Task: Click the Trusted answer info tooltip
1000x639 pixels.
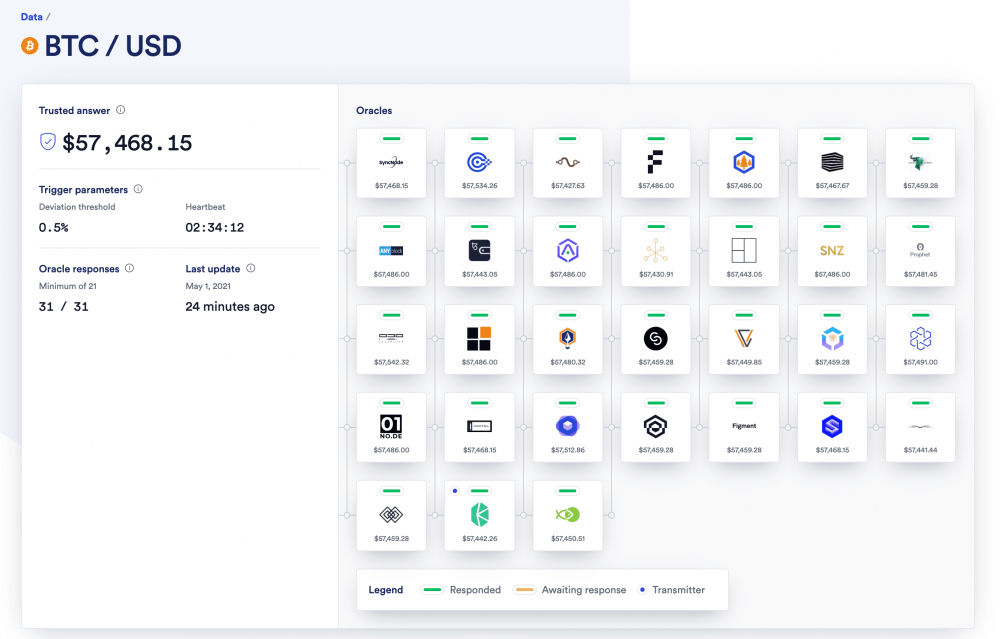Action: click(x=119, y=110)
